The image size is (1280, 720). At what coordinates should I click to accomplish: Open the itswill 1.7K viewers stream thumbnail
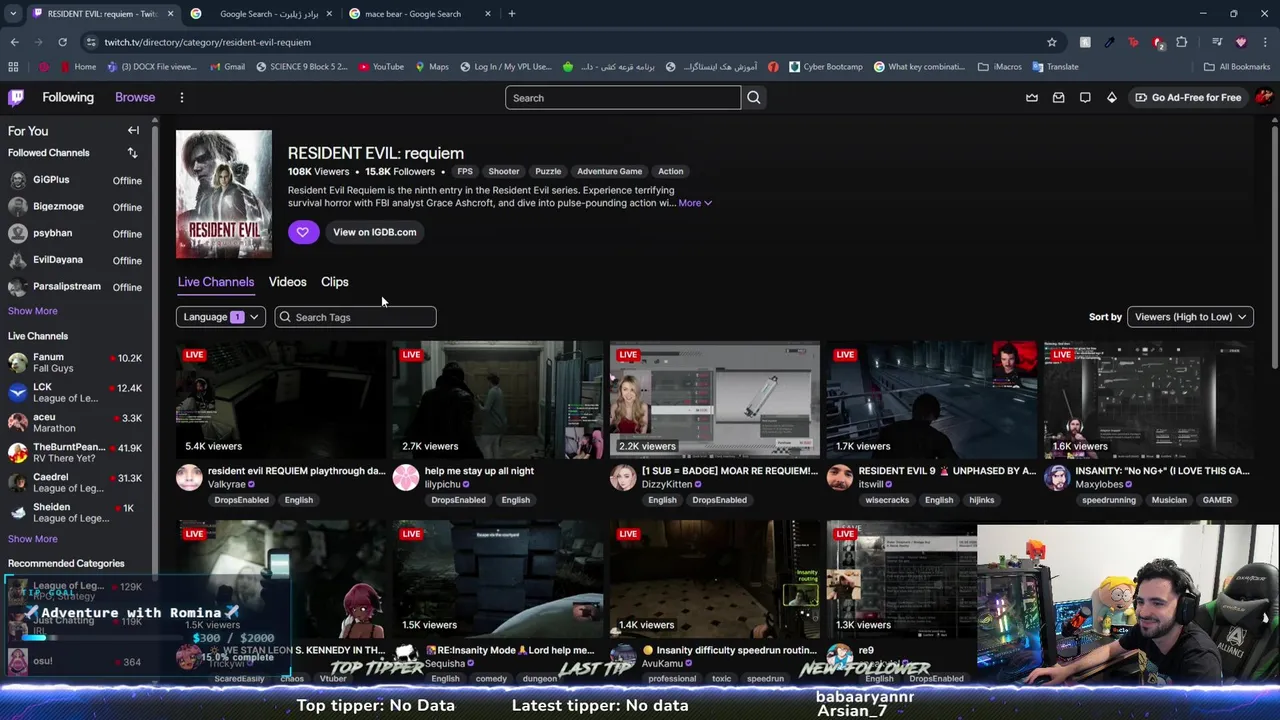coord(932,400)
